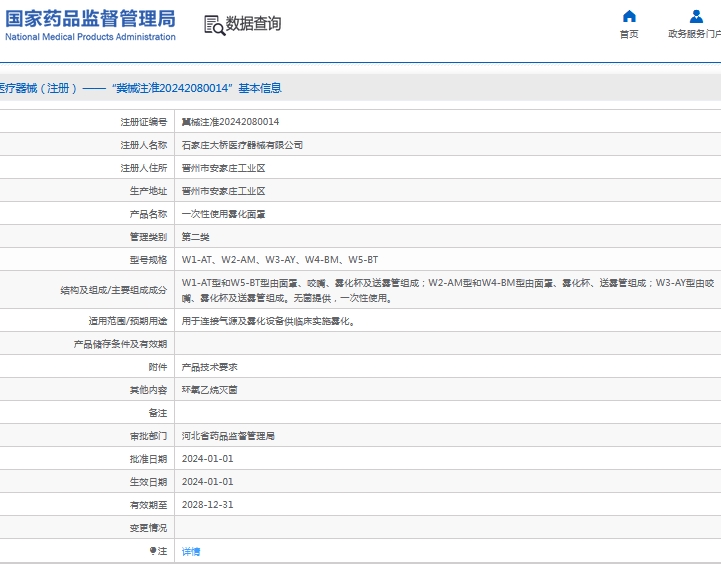Click approval department 河北省药品监督管理局
This screenshot has height=569, width=721.
[x=228, y=436]
